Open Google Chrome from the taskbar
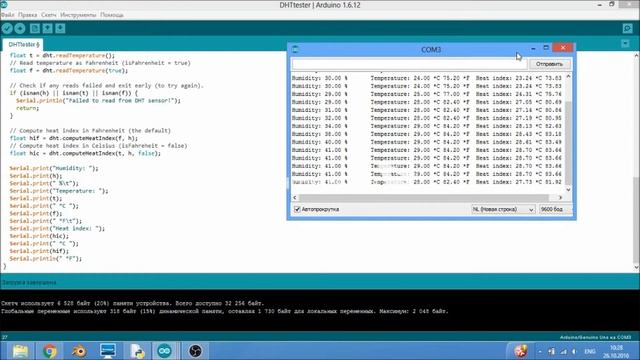Screen dimensions: 640x360 coord(50,351)
